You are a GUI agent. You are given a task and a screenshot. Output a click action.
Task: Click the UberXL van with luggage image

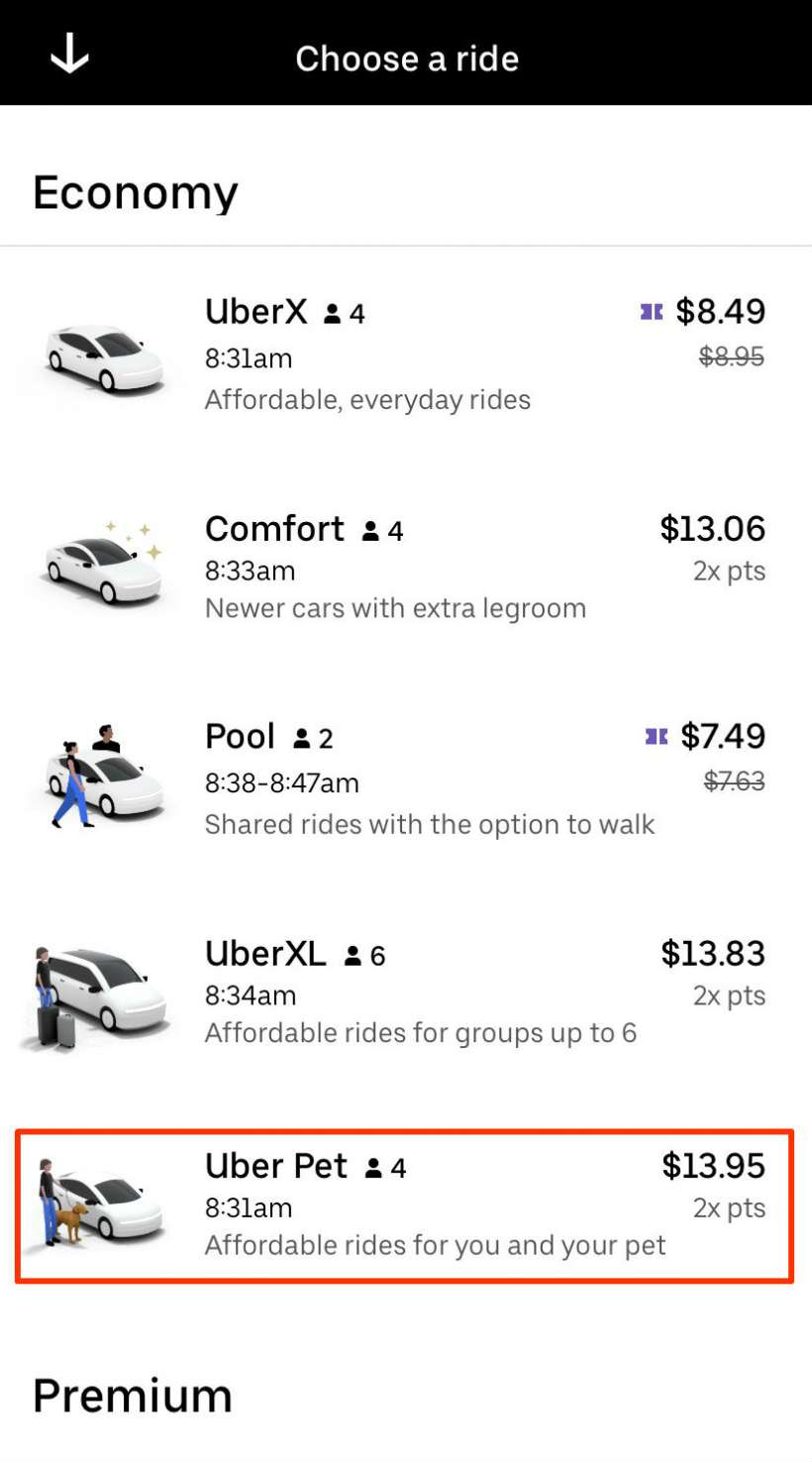click(x=97, y=995)
